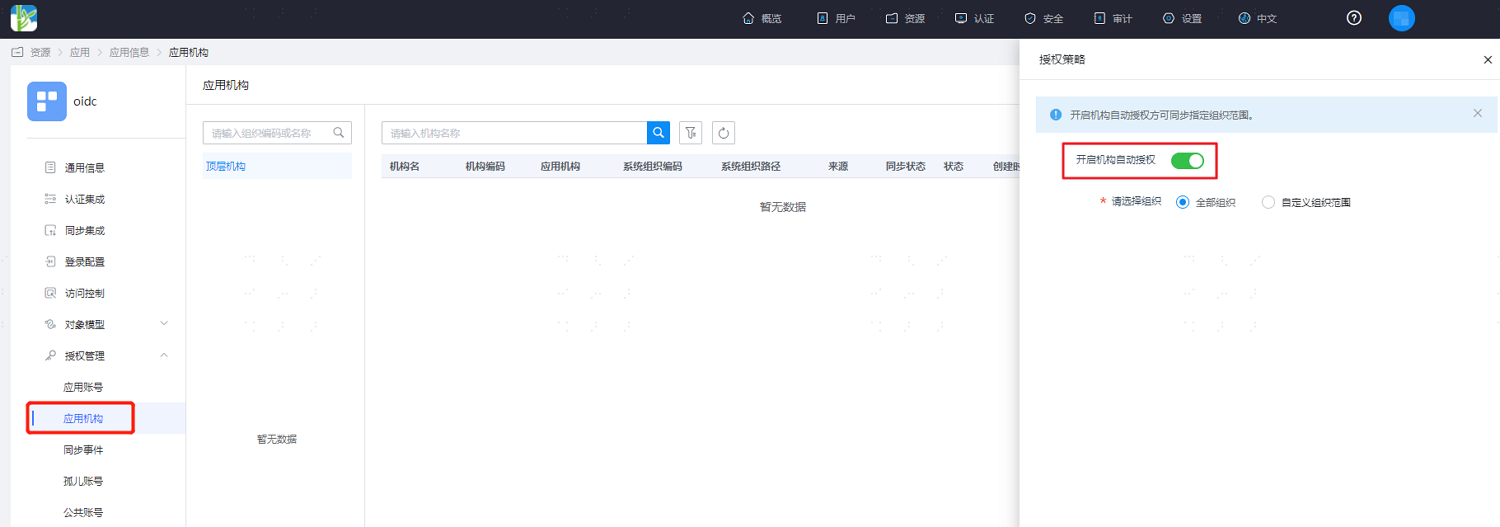Go to 应用信息 in the breadcrumb
Viewport: 1500px width, 527px height.
point(129,52)
